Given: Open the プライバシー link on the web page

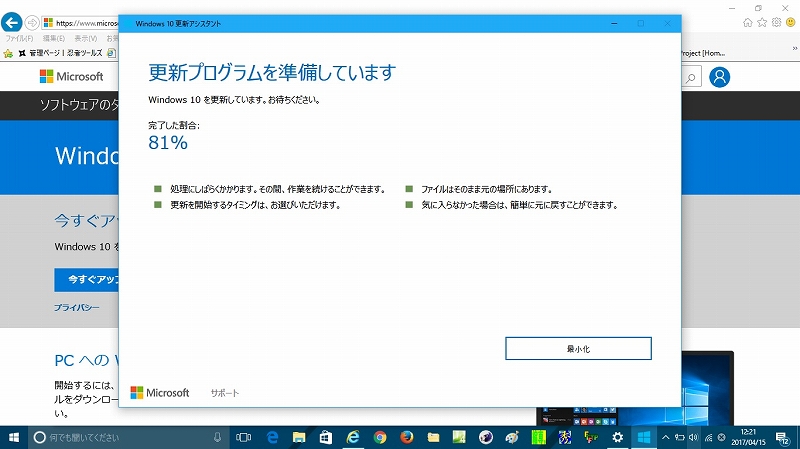Looking at the screenshot, I should (77, 308).
